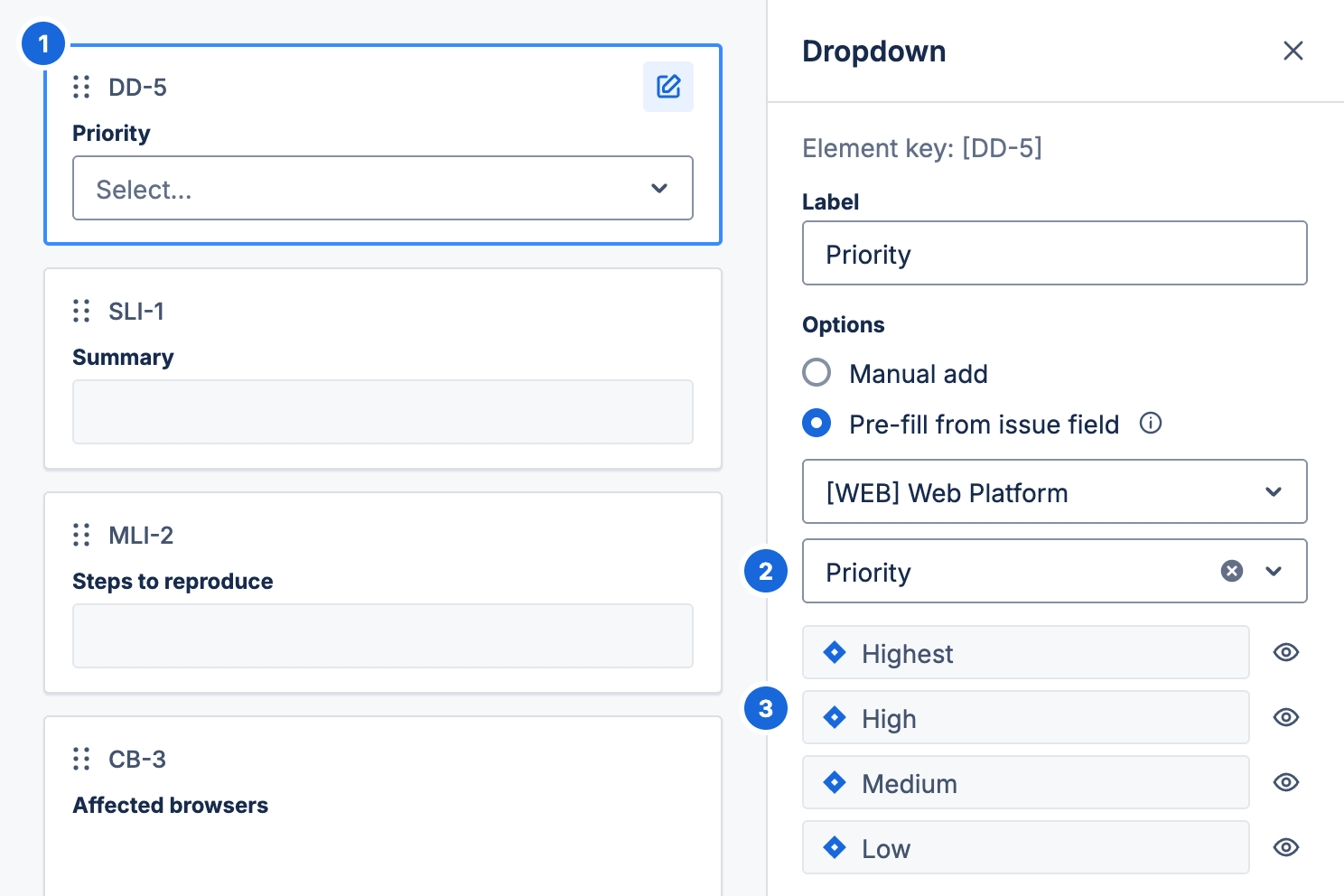The width and height of the screenshot is (1344, 896).
Task: Select Pre-fill from issue field radio
Action: (817, 423)
